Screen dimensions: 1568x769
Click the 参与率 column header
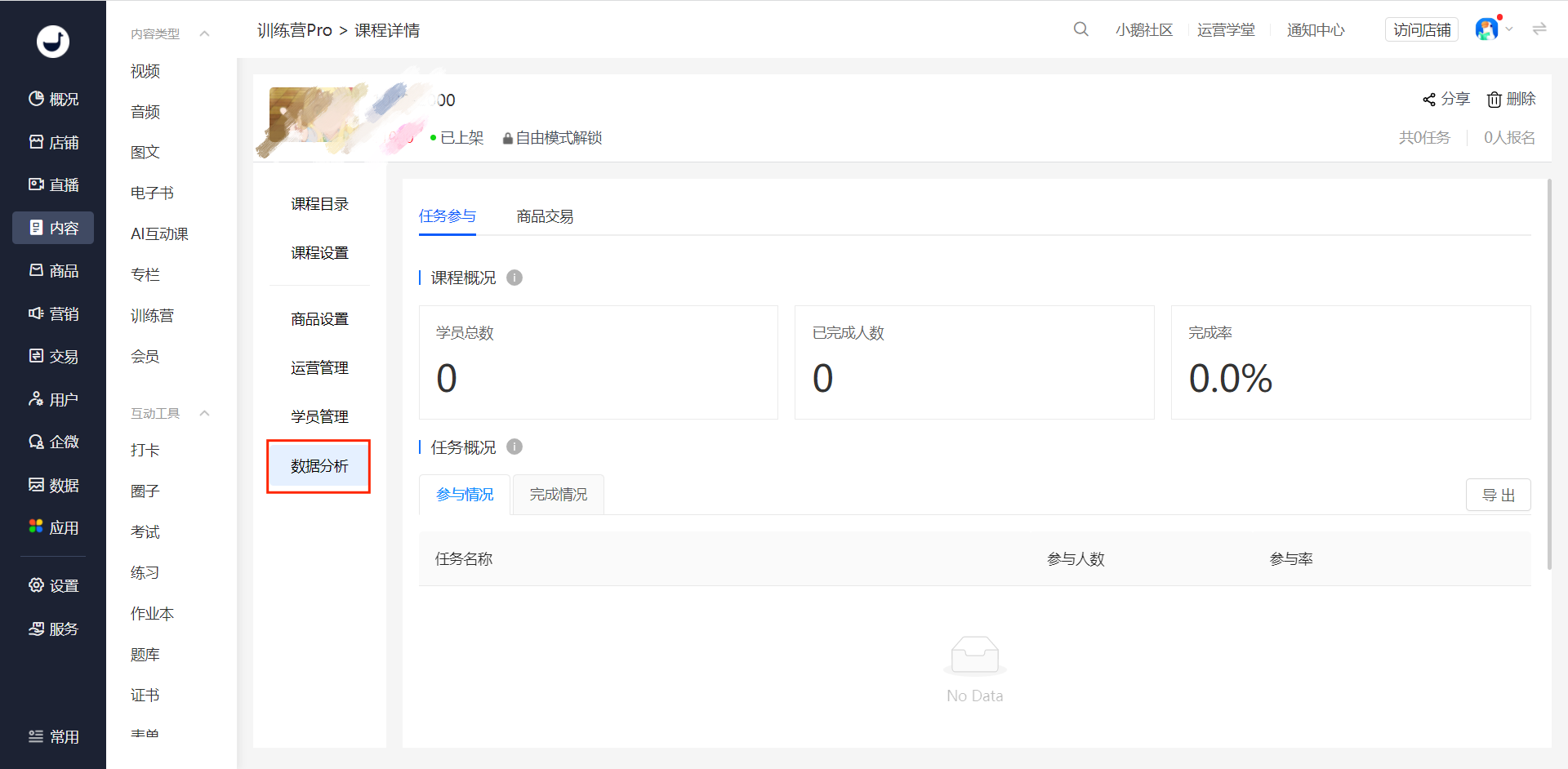(1291, 559)
